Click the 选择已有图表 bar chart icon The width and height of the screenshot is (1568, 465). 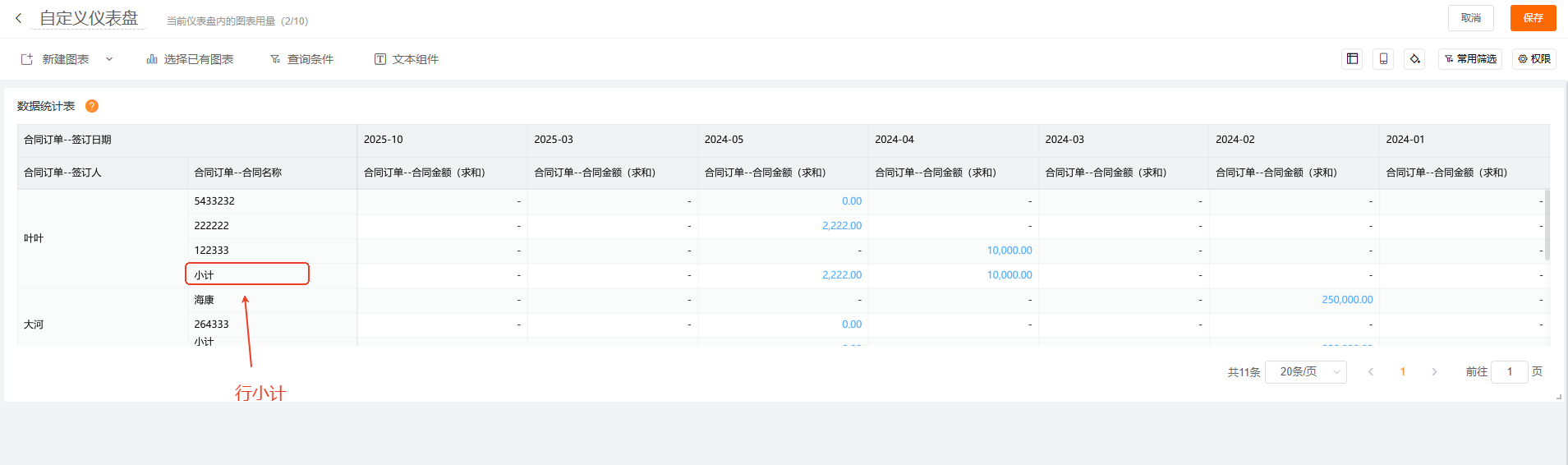[152, 59]
